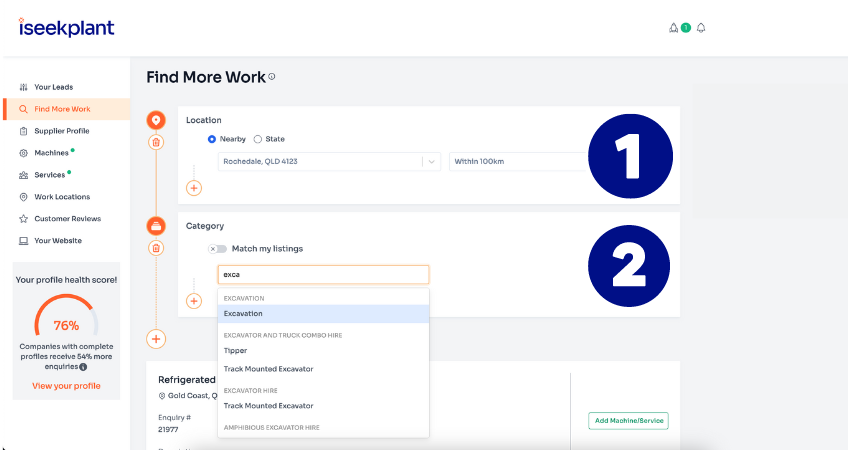
Task: Click the info icon next to Find More Work
Action: click(x=272, y=77)
